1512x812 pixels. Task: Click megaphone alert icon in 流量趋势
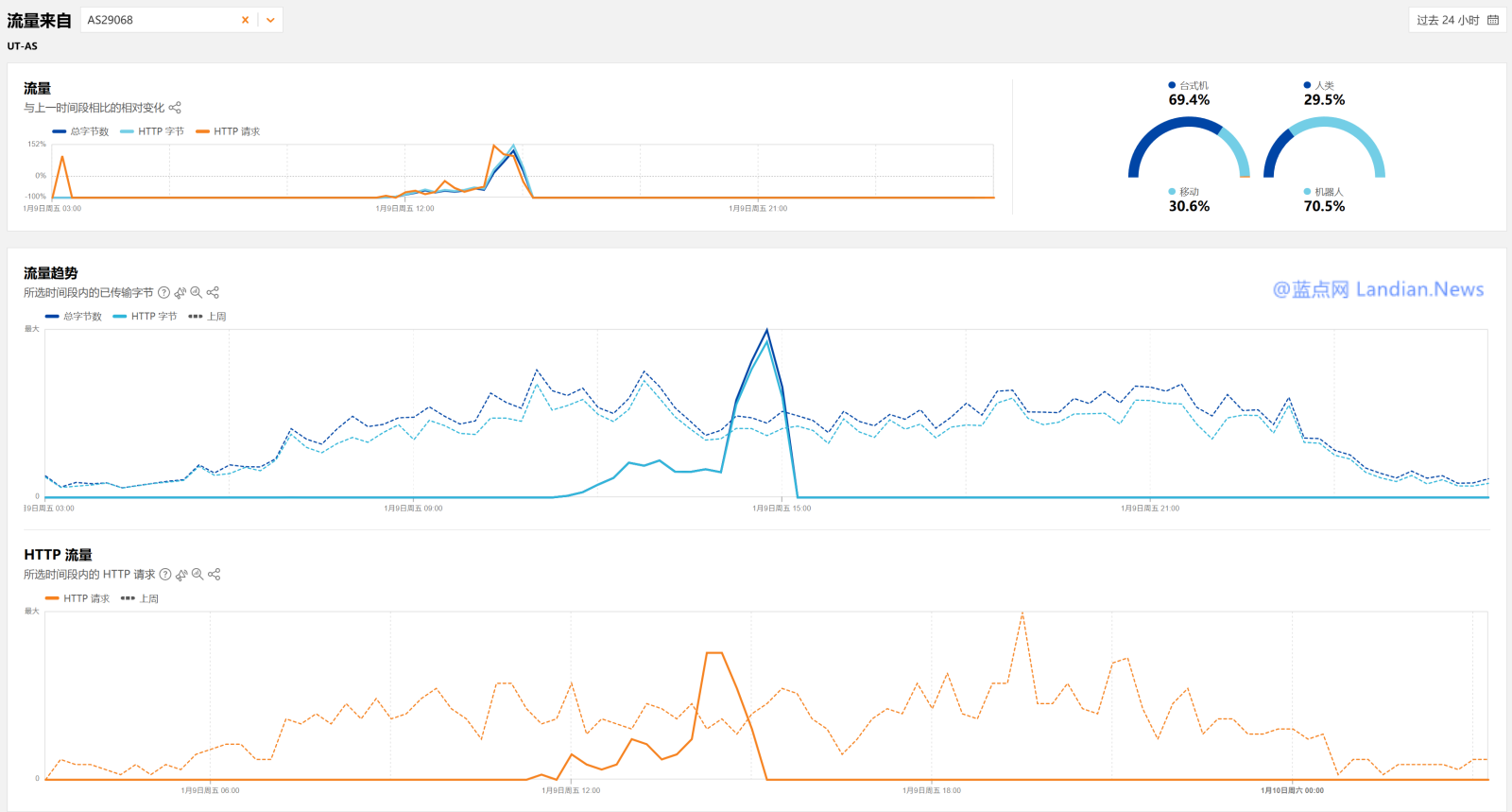tap(180, 293)
